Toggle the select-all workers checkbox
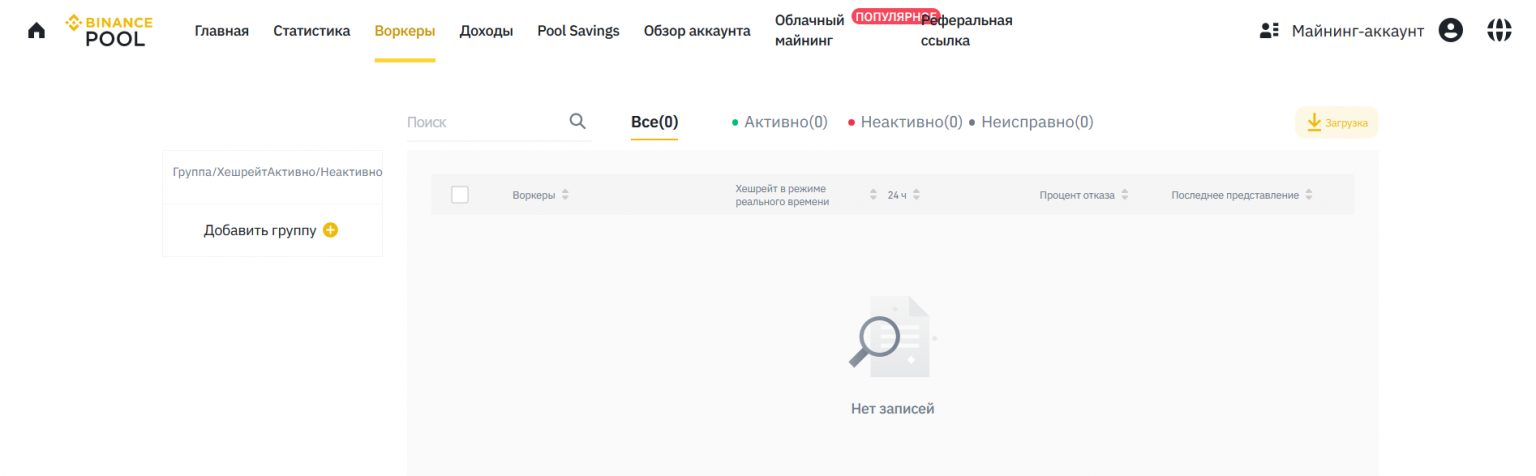The height and width of the screenshot is (476, 1536). tap(460, 195)
